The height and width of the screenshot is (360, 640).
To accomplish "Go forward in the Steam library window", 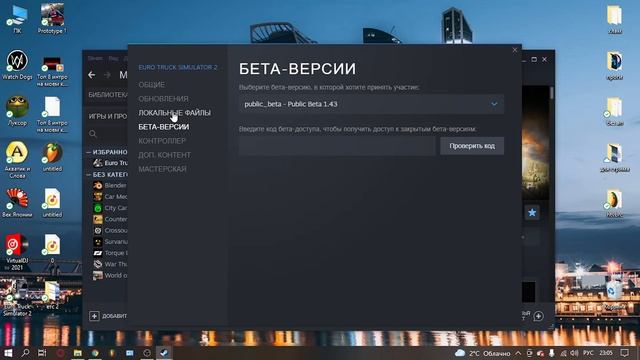I will click(x=107, y=75).
